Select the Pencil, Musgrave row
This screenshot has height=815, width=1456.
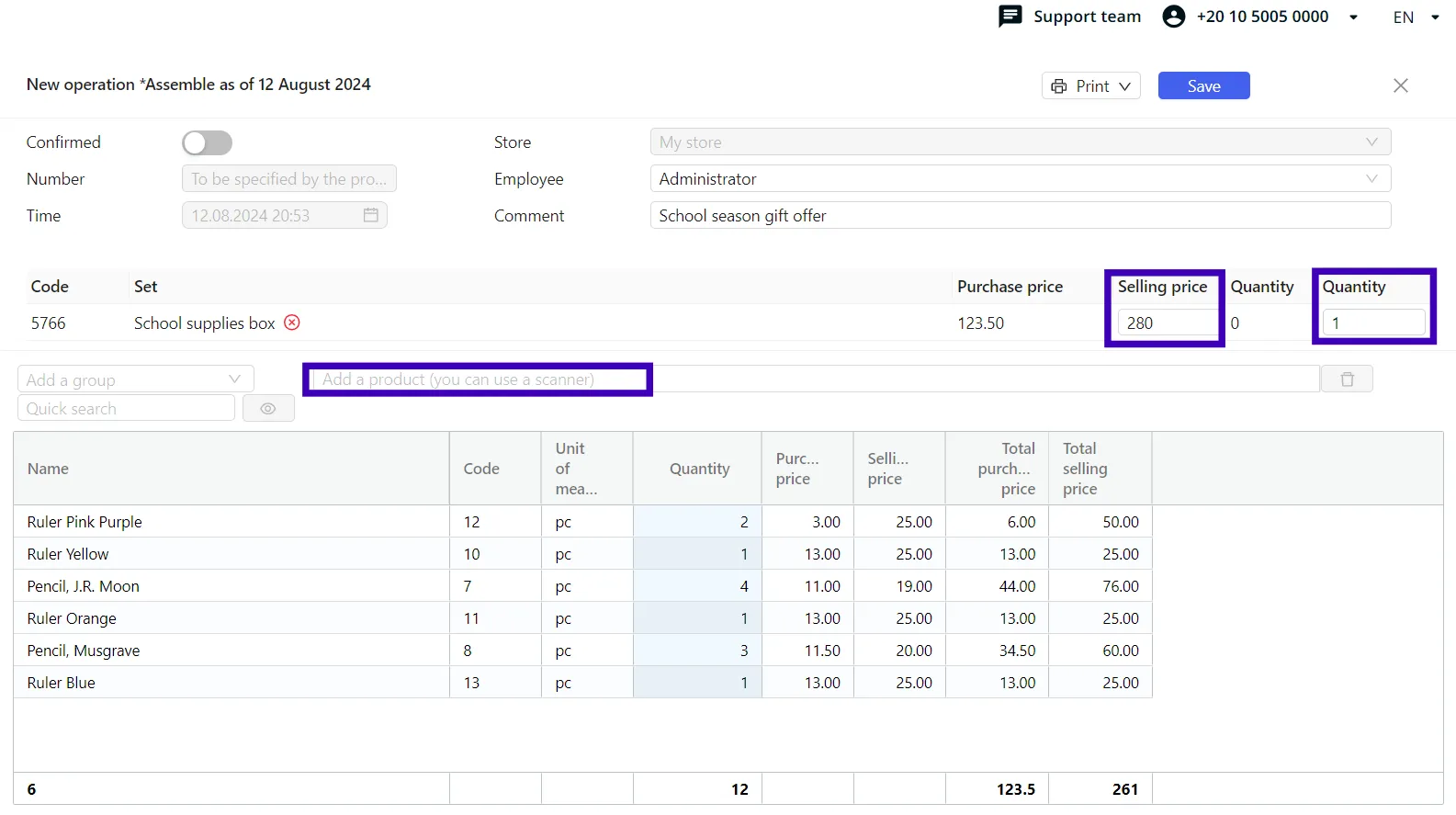coord(582,650)
